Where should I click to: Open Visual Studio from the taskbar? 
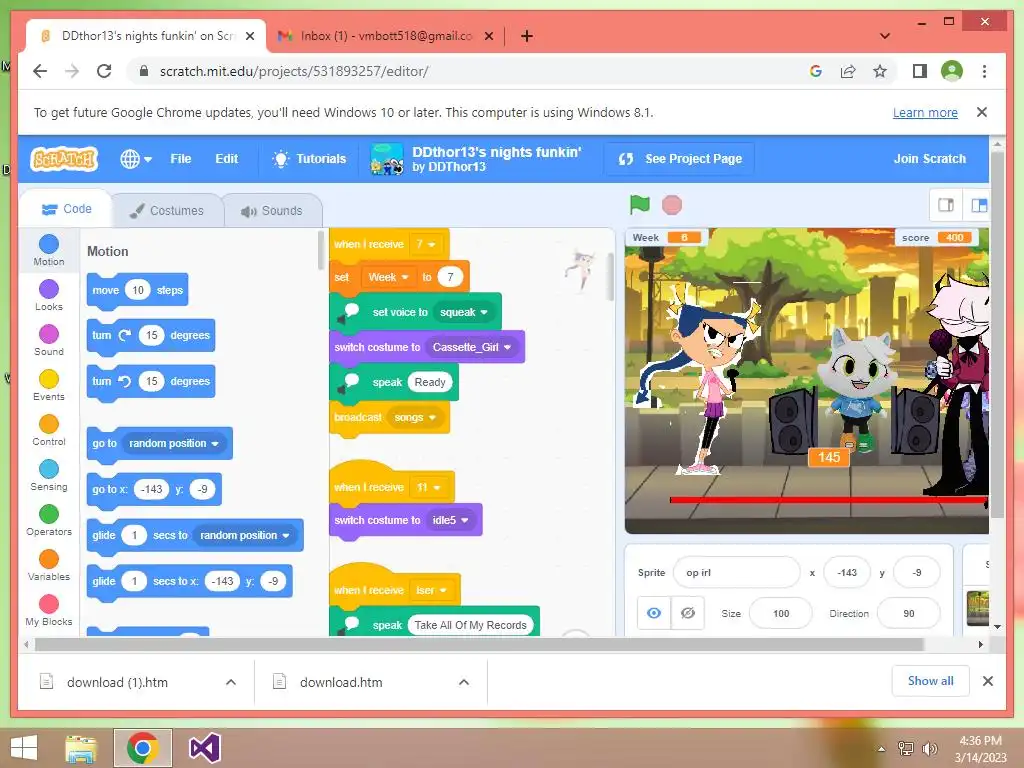pos(204,748)
